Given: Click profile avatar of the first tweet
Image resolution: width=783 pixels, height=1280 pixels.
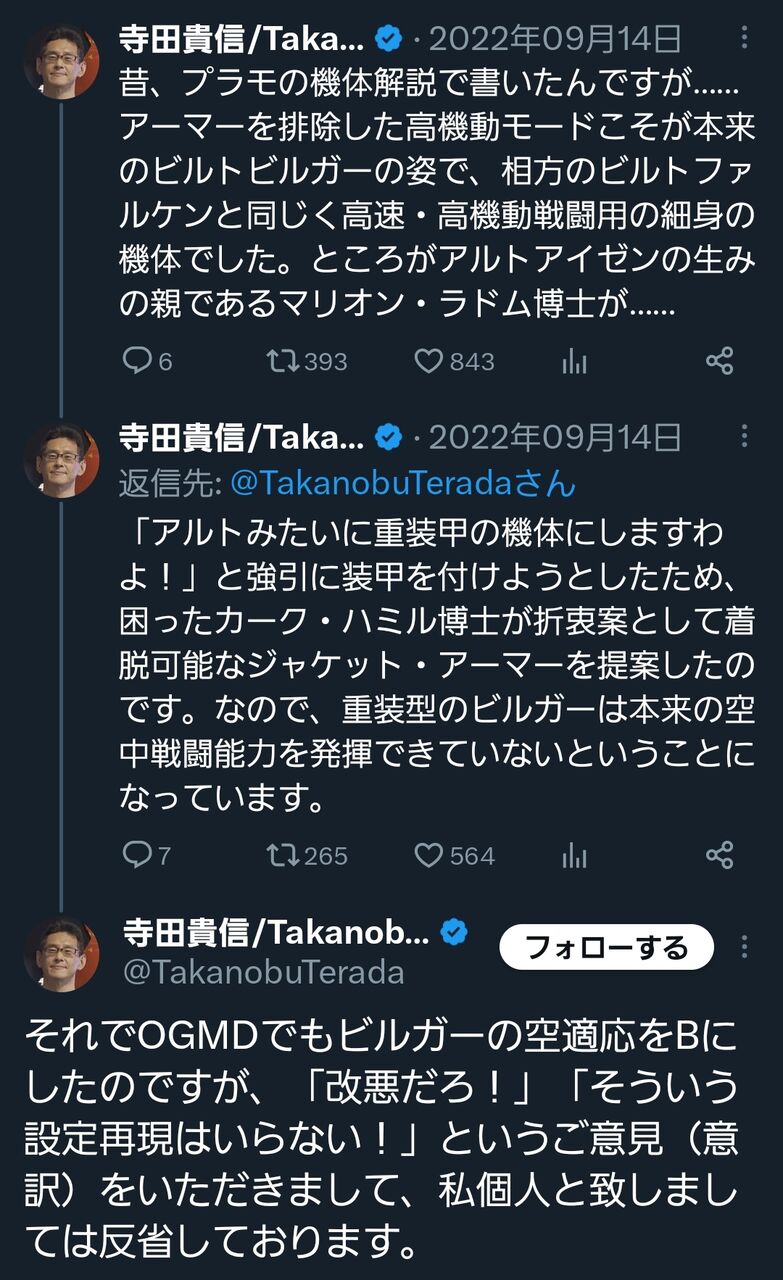Looking at the screenshot, I should tap(62, 62).
